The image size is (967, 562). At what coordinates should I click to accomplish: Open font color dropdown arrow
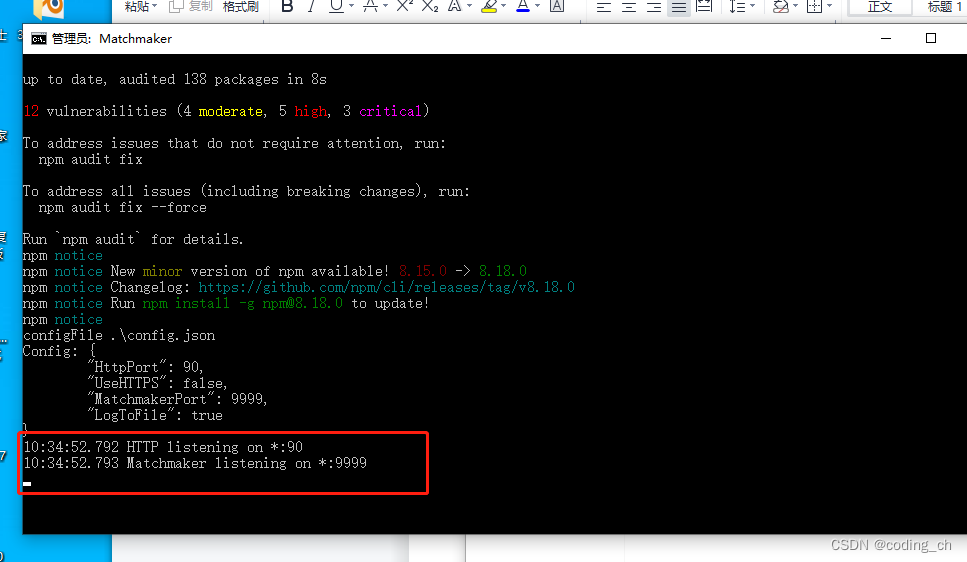pos(538,6)
